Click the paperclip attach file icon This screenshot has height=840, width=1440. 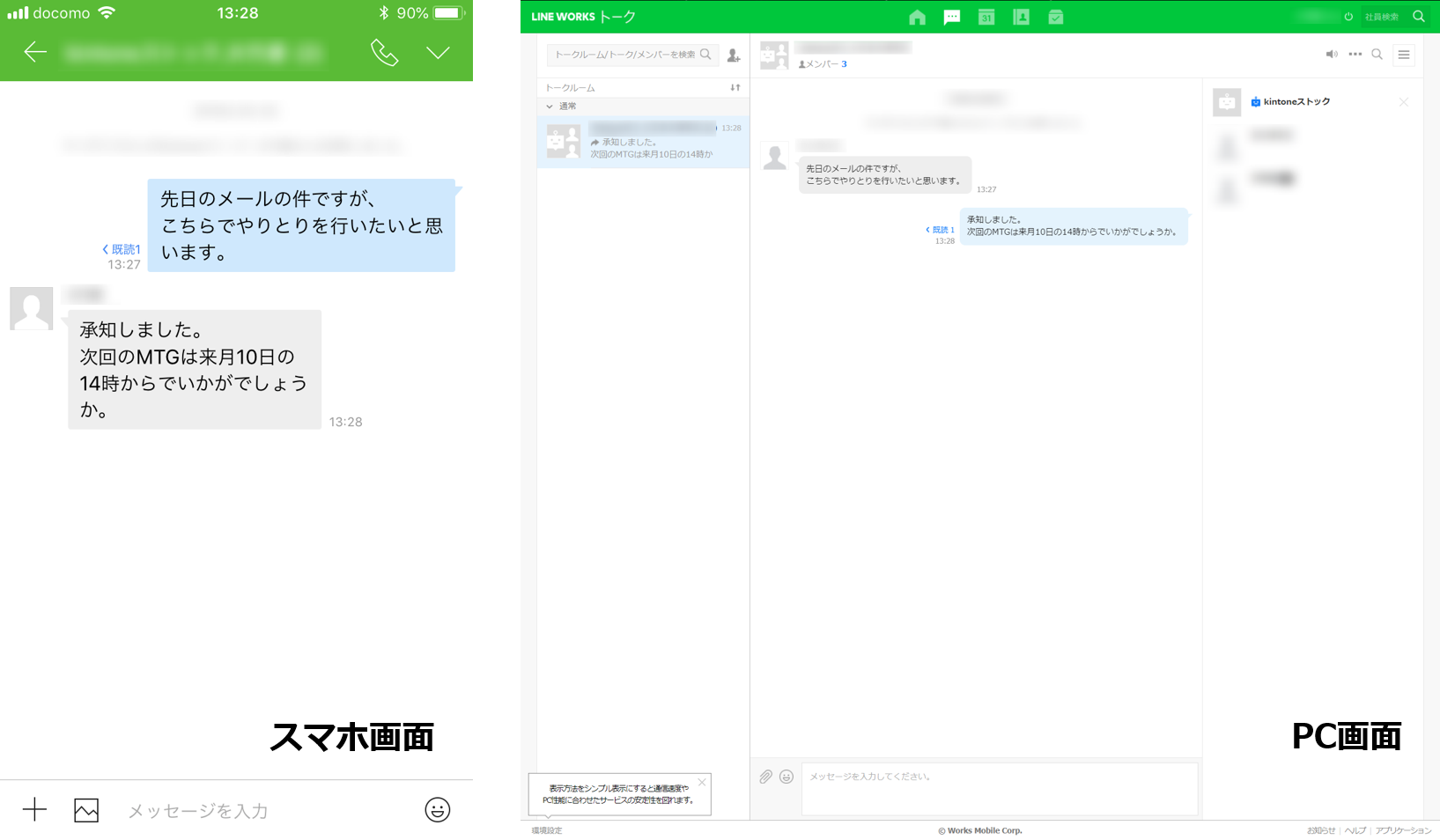[x=765, y=777]
